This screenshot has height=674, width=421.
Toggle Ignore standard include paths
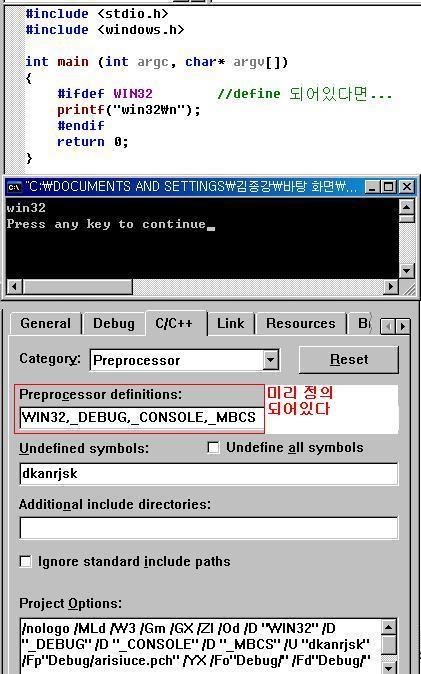coord(26,561)
